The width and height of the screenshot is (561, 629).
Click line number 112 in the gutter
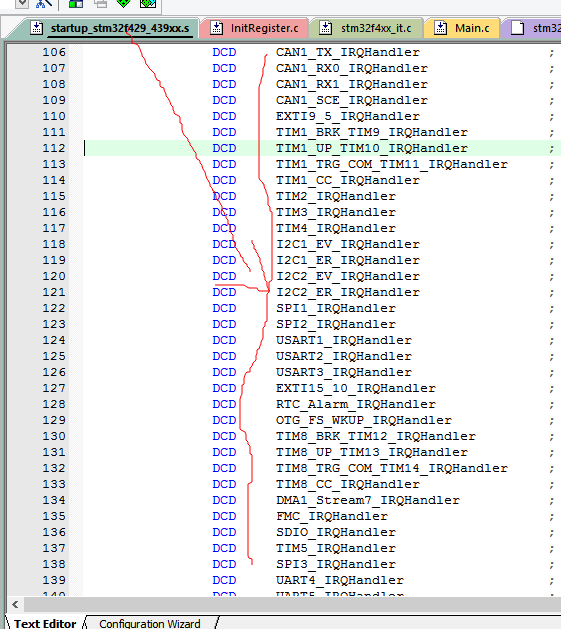[54, 149]
